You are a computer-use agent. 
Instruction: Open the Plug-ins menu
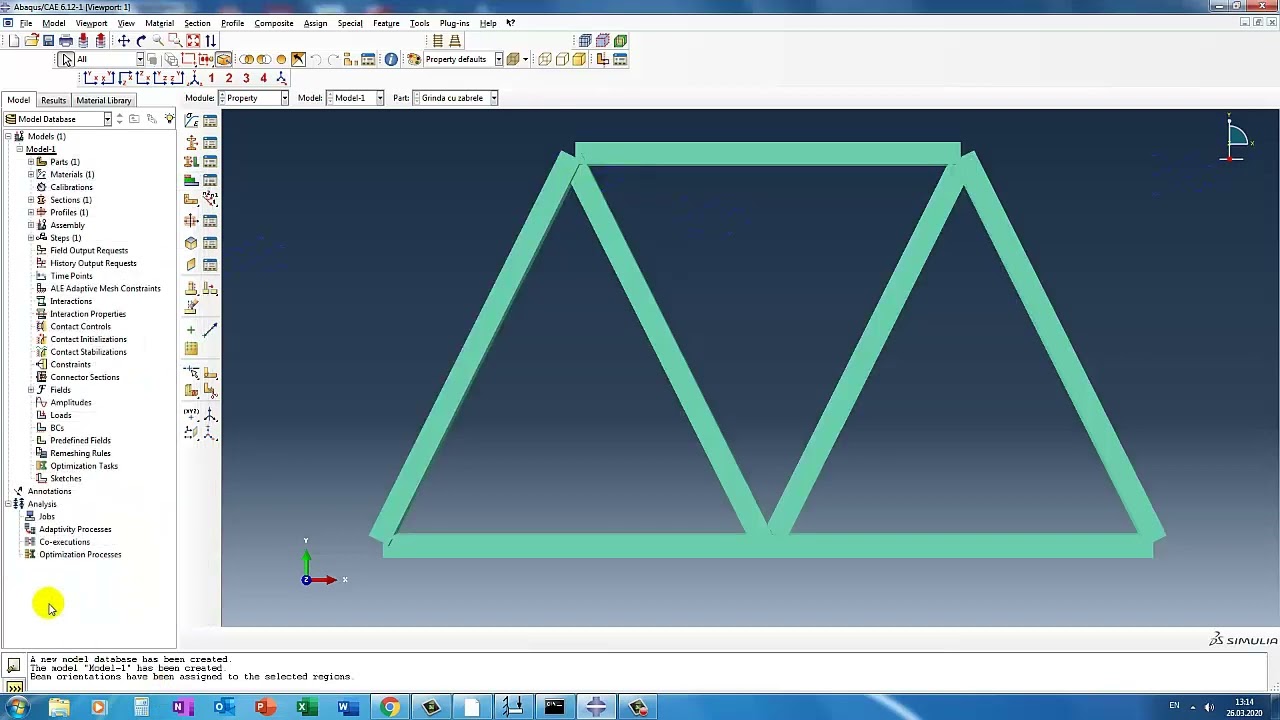(x=454, y=23)
